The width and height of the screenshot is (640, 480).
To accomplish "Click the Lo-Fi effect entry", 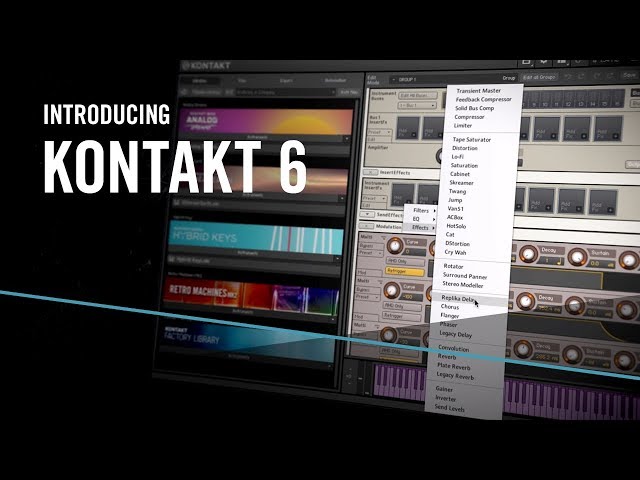I will point(457,157).
